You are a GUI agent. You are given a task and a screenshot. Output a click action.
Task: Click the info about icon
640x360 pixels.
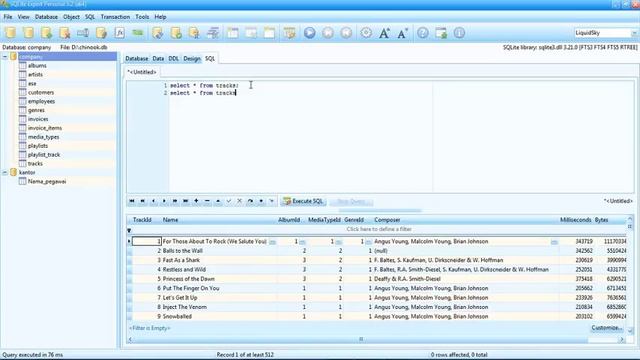pos(459,33)
